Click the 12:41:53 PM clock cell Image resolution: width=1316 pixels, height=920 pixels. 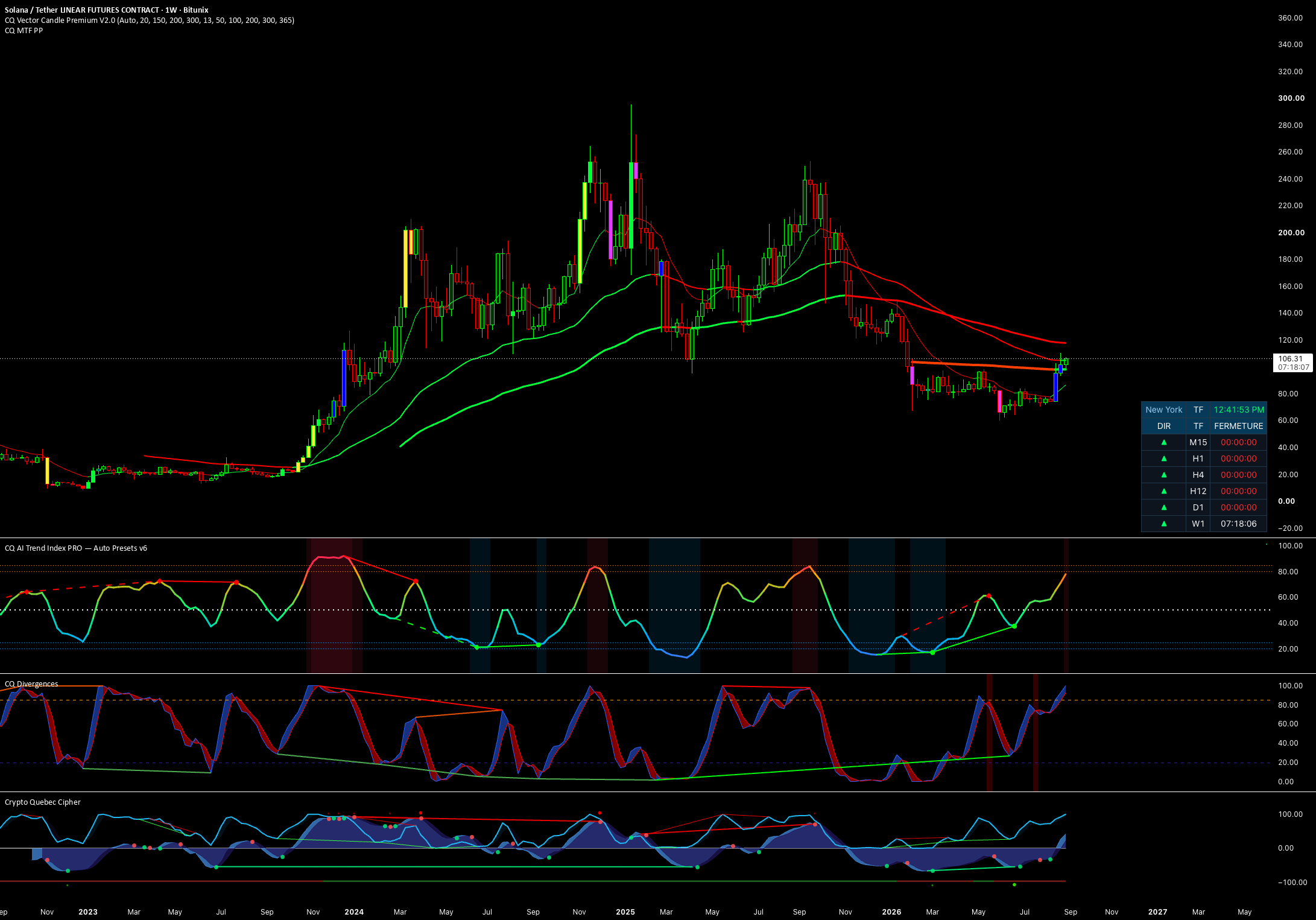click(x=1238, y=410)
